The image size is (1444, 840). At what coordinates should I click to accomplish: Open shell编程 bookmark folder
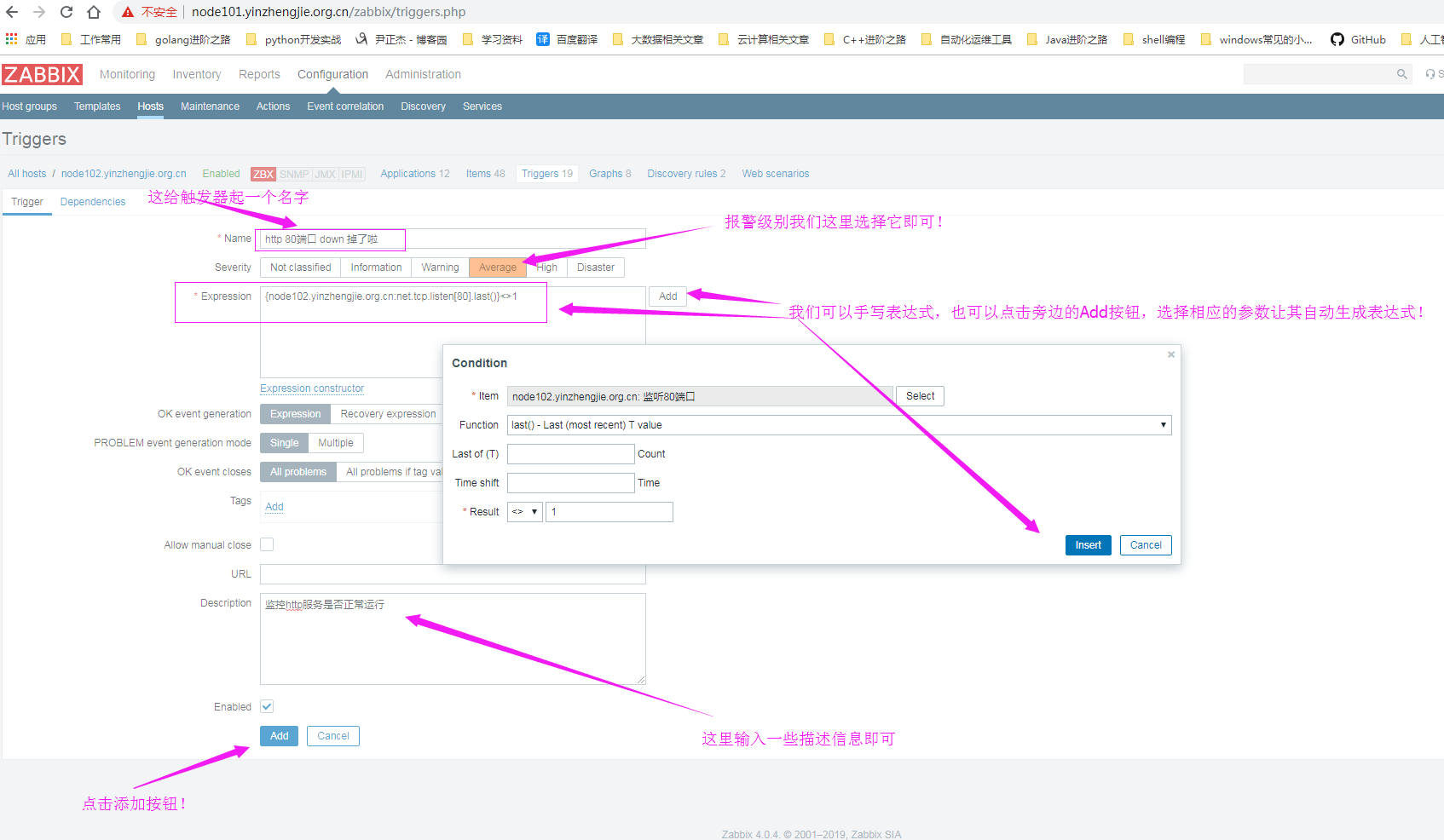[1154, 39]
